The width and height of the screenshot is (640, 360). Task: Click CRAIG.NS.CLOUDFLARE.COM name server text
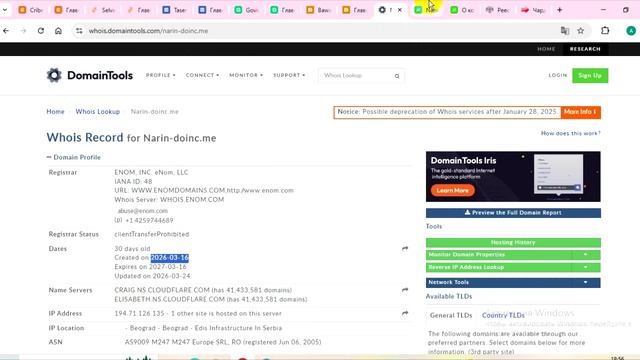tap(162, 290)
